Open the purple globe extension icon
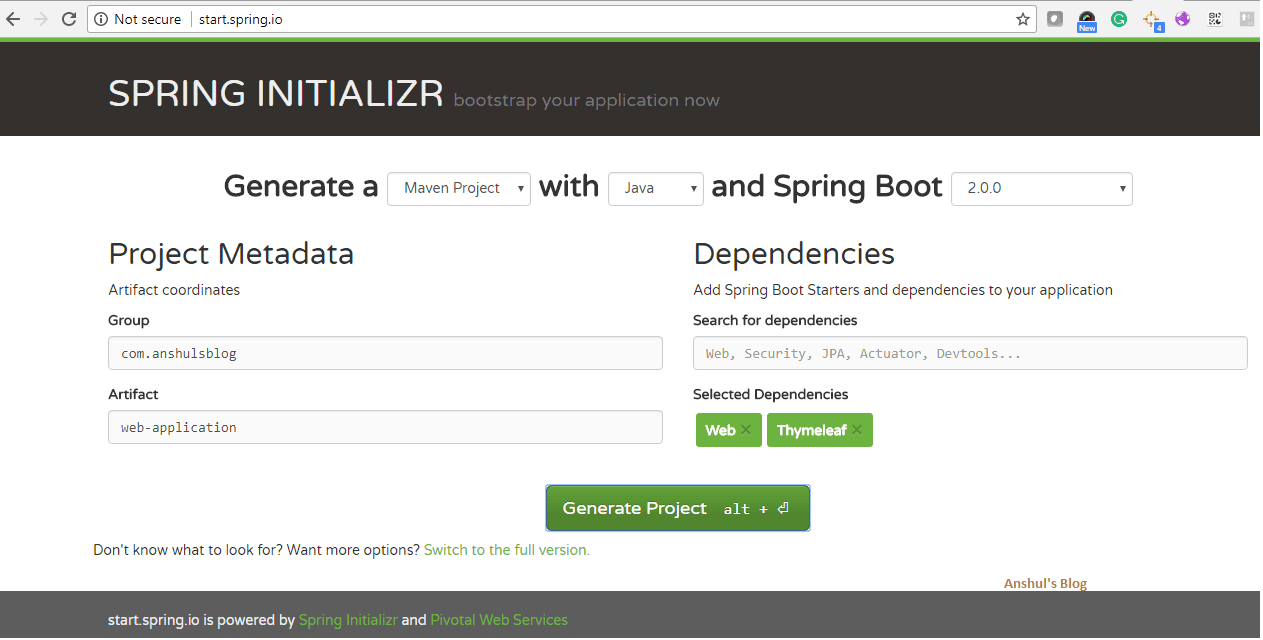Image resolution: width=1263 pixels, height=640 pixels. click(1183, 19)
